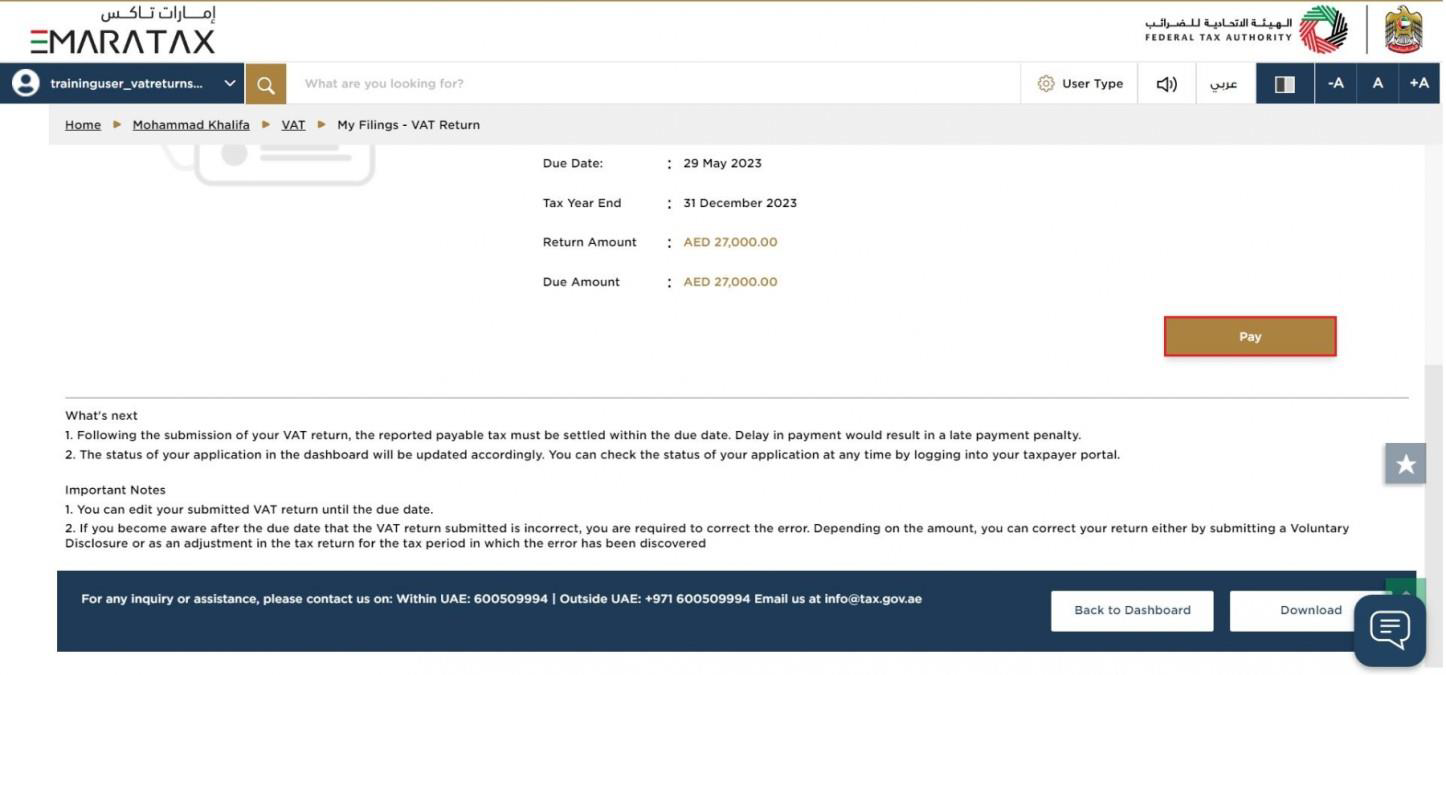Open the VAT breadcrumb link
1446x801 pixels.
pyautogui.click(x=293, y=125)
